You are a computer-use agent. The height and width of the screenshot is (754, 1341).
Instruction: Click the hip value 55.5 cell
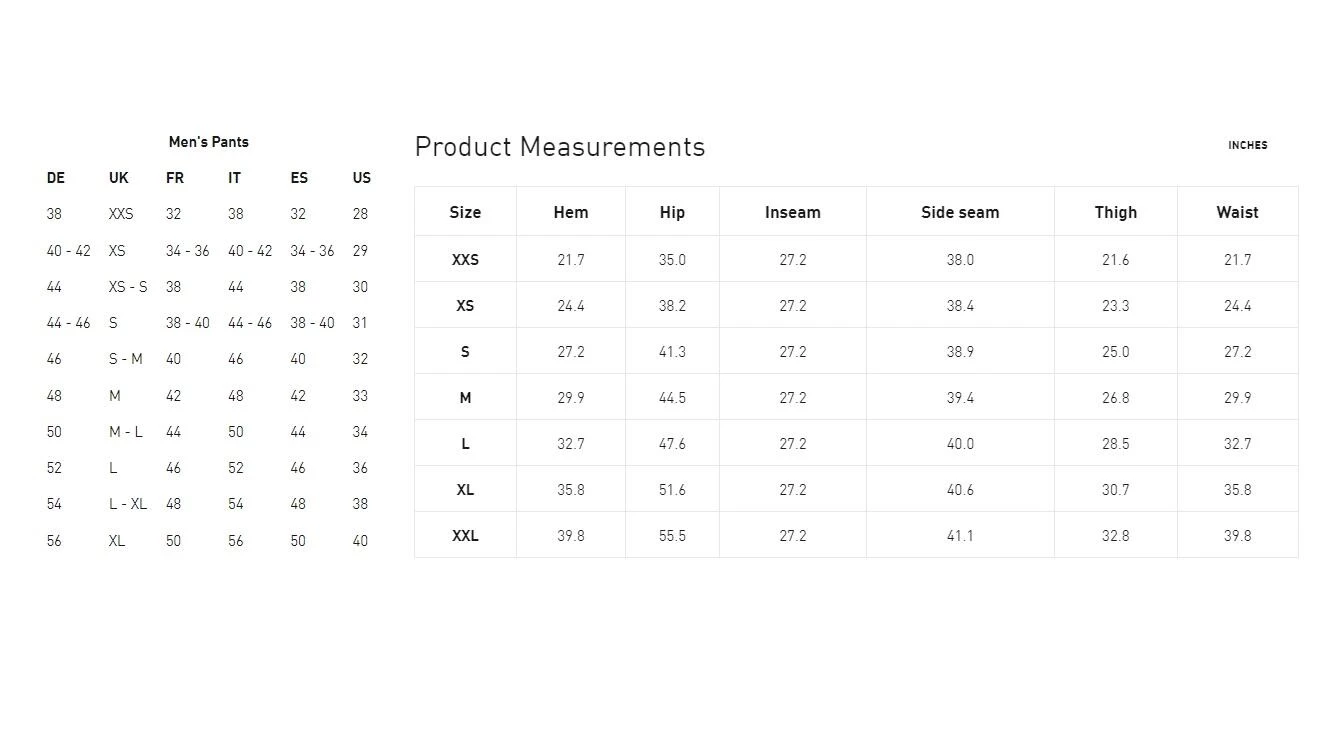pos(672,536)
